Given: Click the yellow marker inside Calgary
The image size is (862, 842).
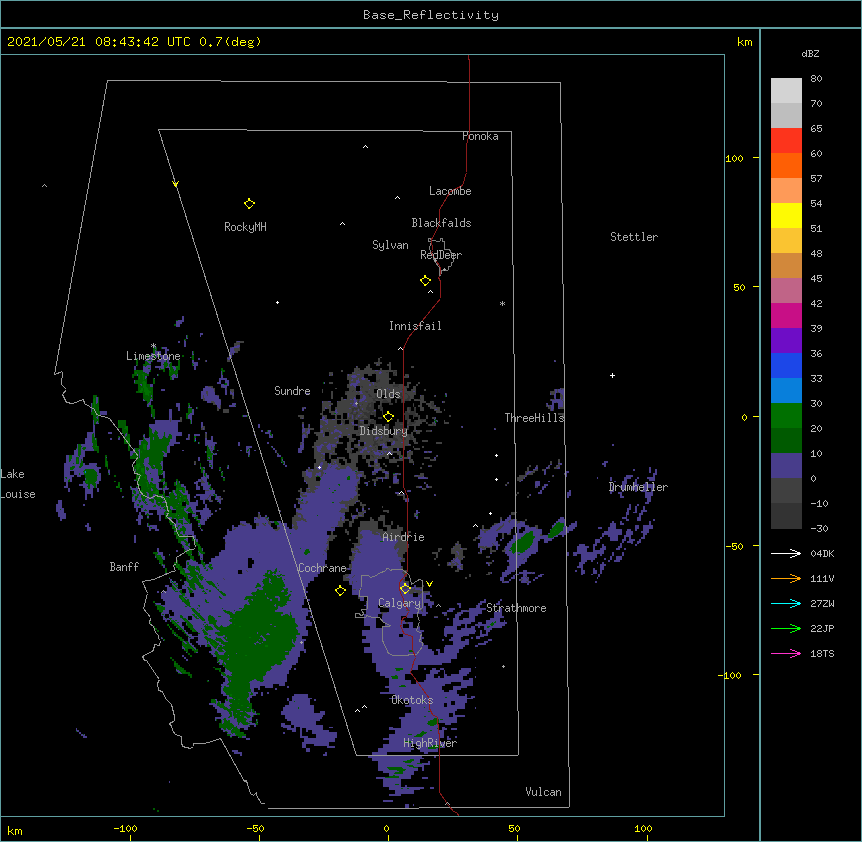Looking at the screenshot, I should click(405, 589).
